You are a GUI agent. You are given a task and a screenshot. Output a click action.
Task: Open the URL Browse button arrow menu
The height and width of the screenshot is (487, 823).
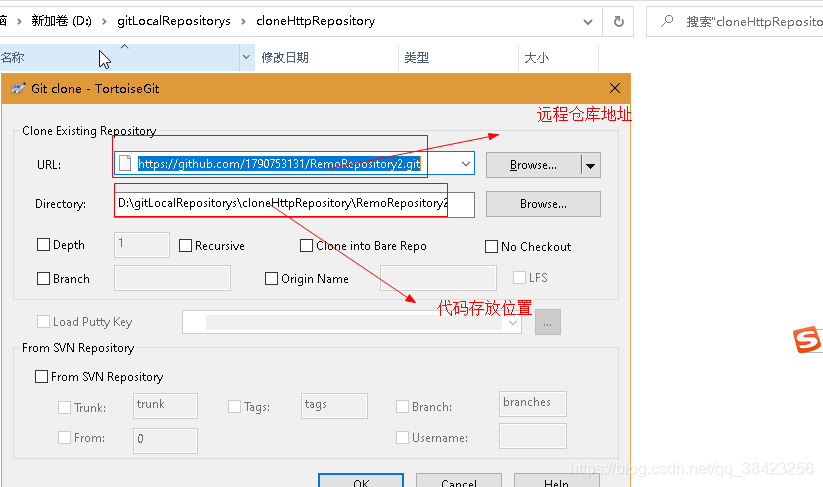(590, 166)
